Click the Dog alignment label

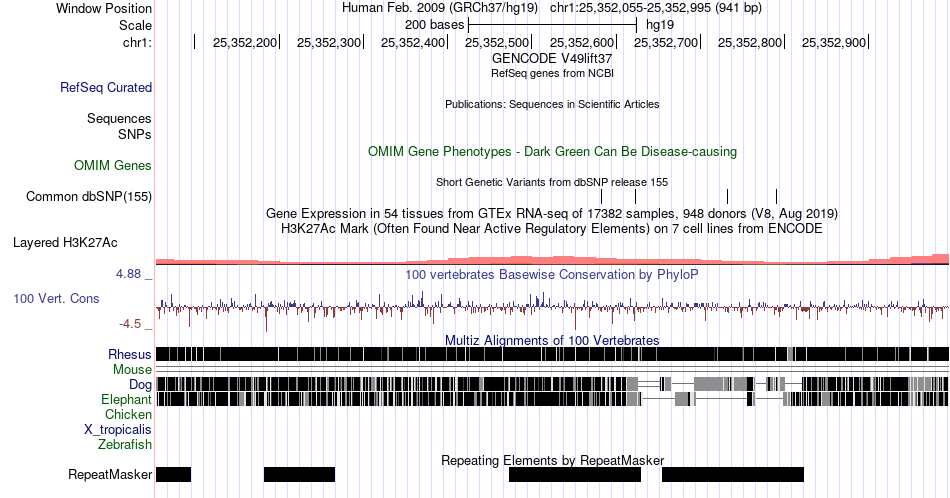141,384
